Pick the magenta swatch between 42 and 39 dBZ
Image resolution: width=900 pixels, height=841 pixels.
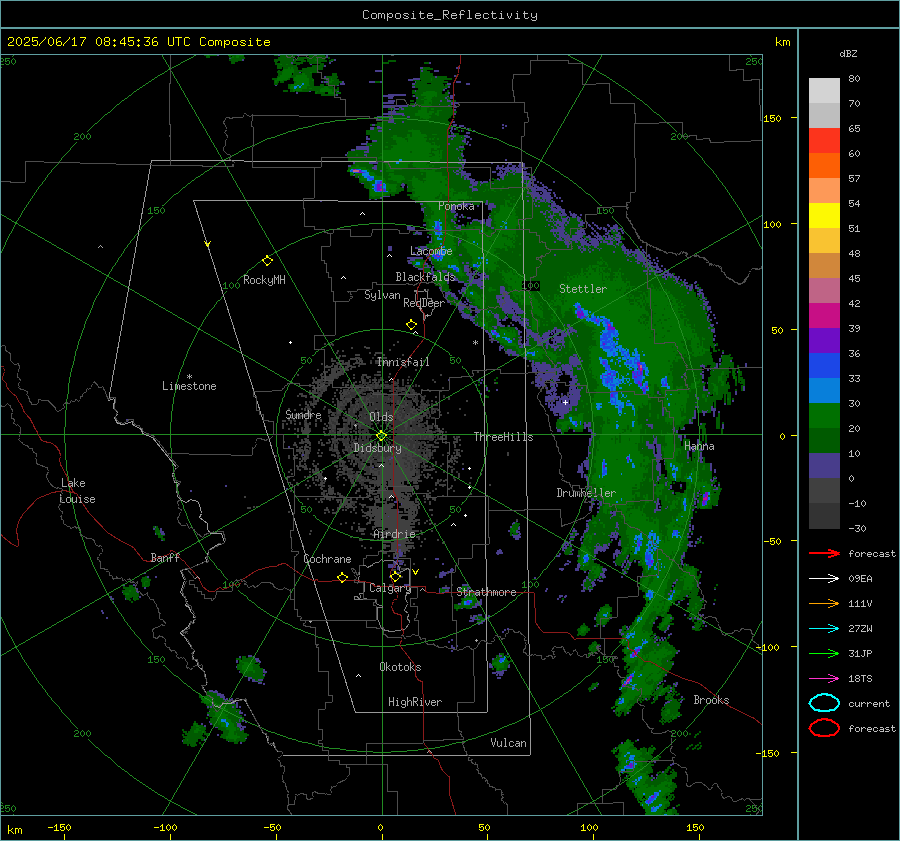point(824,315)
